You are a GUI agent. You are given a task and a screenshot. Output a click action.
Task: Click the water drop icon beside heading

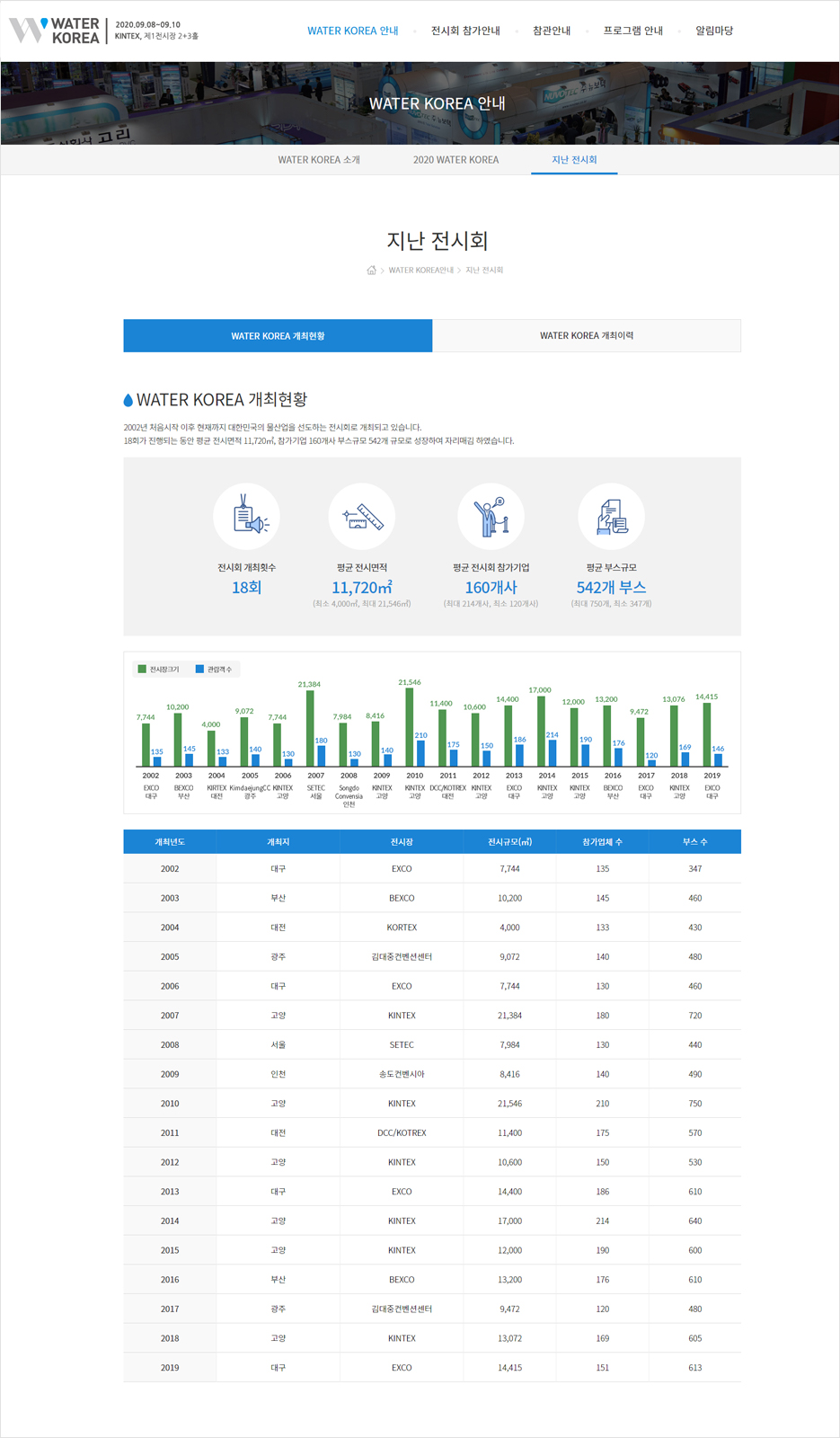click(128, 400)
